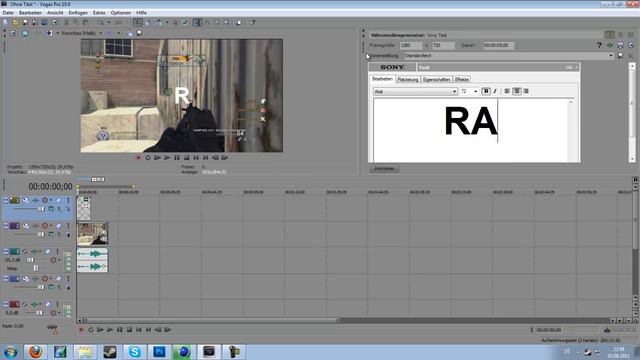Click the stop button under the video preview

pos(187,158)
